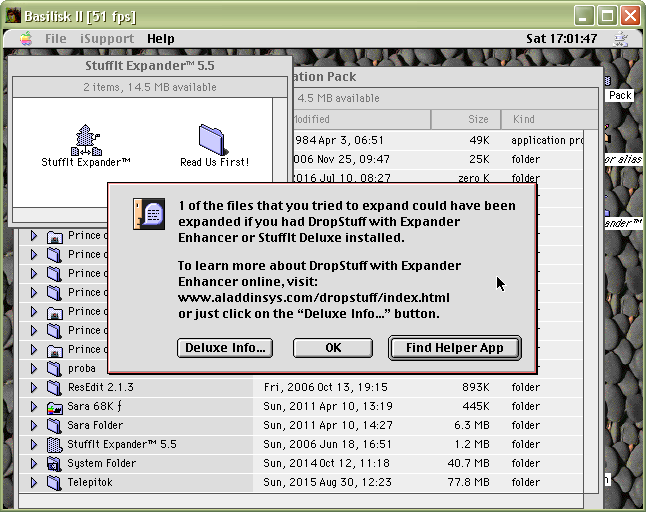Click the StuffIt Expander™ 5.5 row name

(x=122, y=444)
